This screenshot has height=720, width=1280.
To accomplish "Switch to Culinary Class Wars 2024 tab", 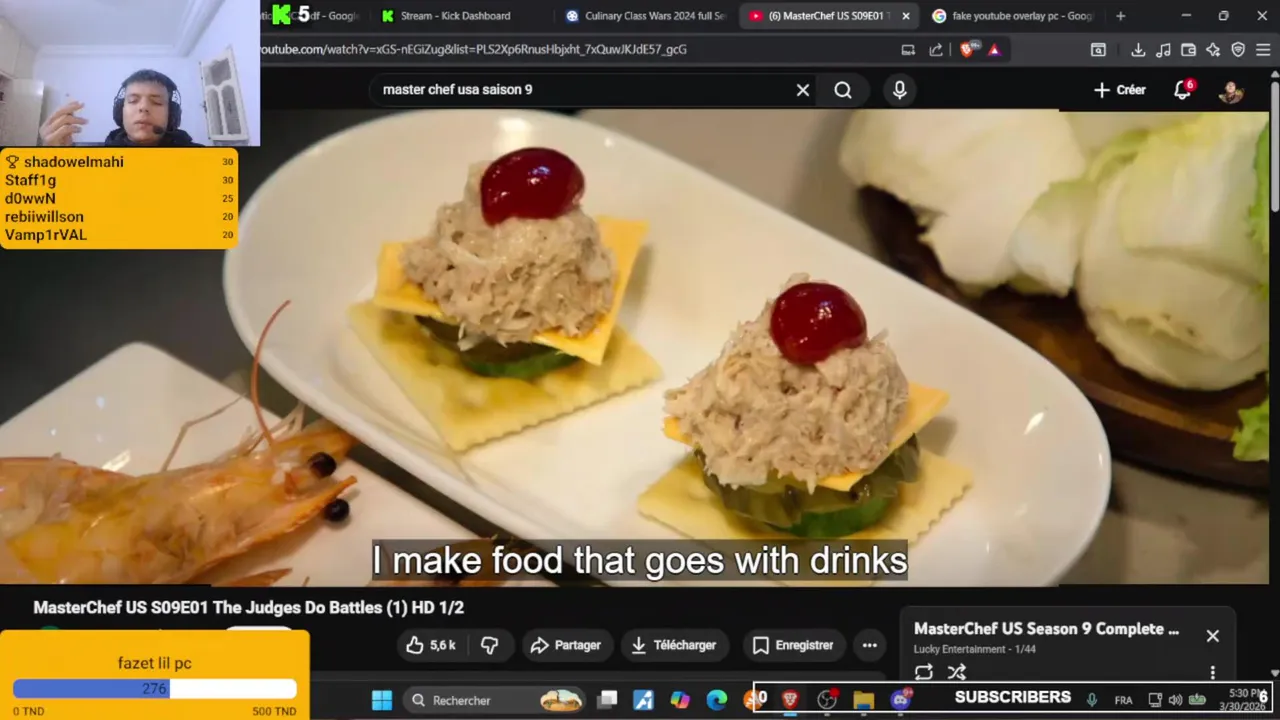I will (646, 16).
